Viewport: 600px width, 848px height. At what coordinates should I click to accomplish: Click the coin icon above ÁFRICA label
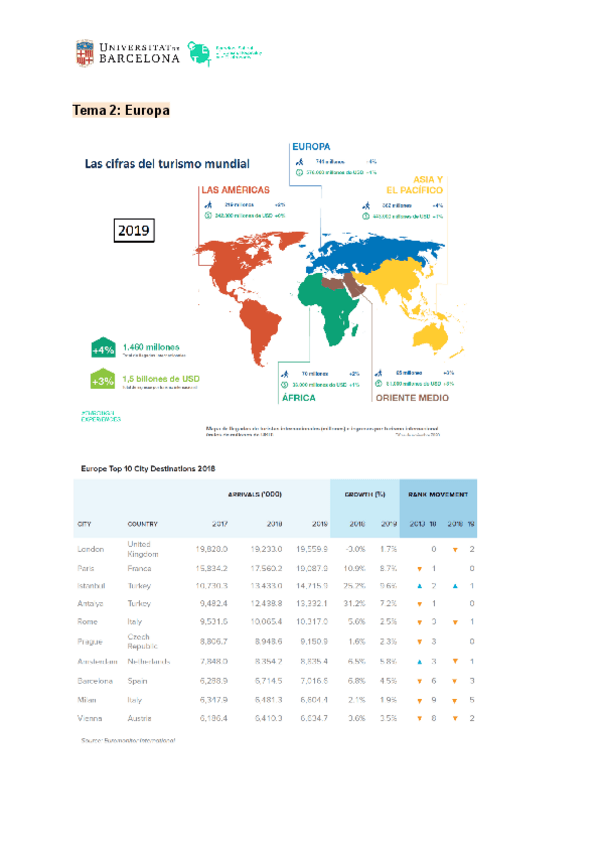click(285, 385)
